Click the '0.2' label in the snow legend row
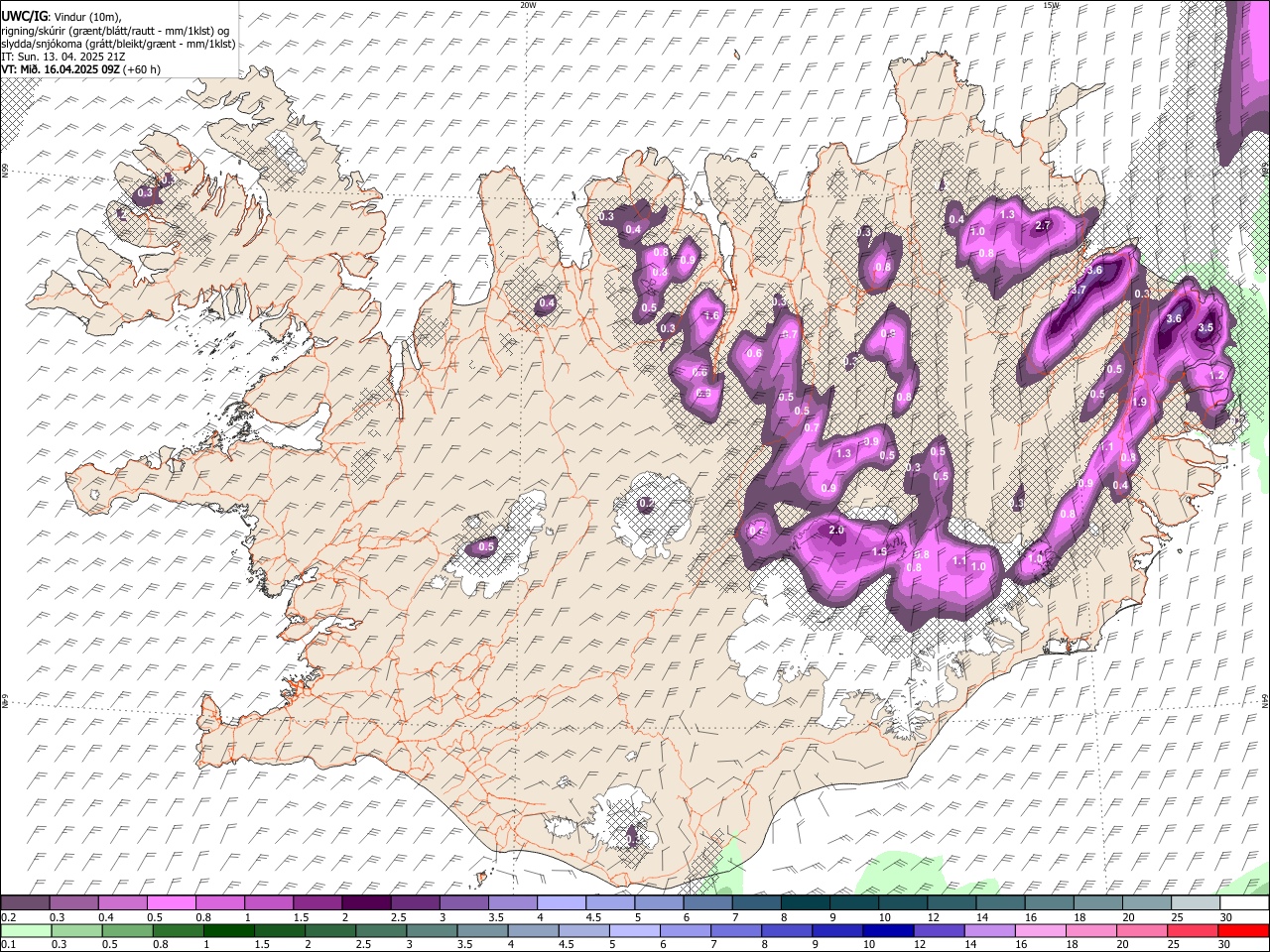 8,917
